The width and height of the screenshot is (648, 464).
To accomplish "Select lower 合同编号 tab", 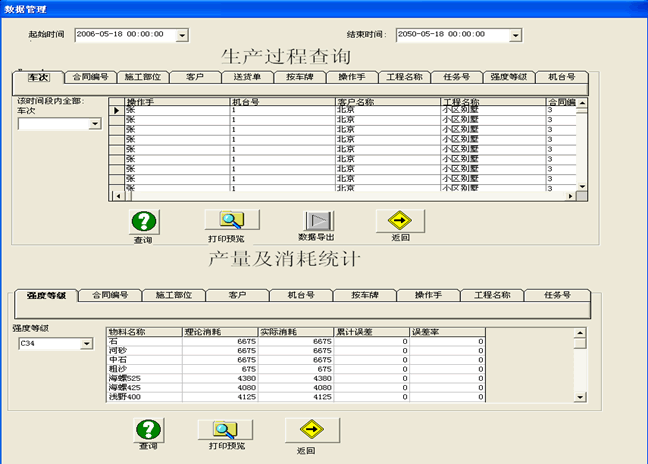I will (110, 295).
